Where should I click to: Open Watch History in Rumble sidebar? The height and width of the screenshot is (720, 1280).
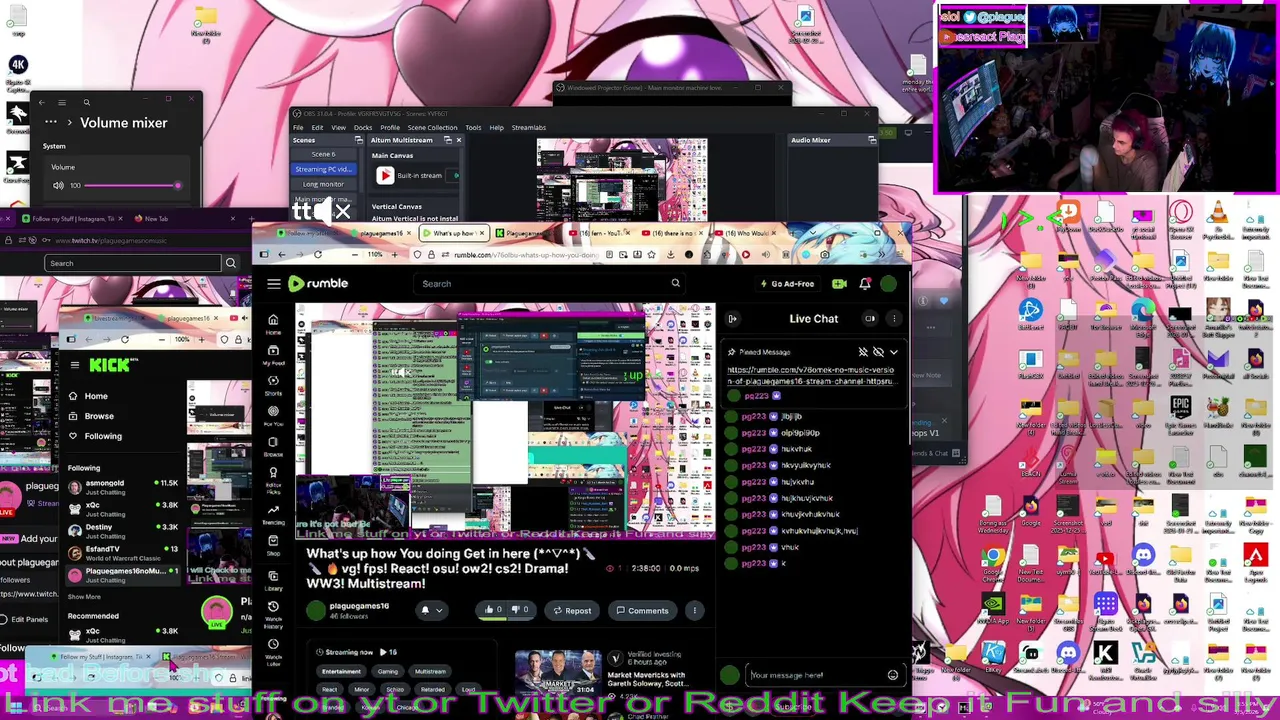272,617
